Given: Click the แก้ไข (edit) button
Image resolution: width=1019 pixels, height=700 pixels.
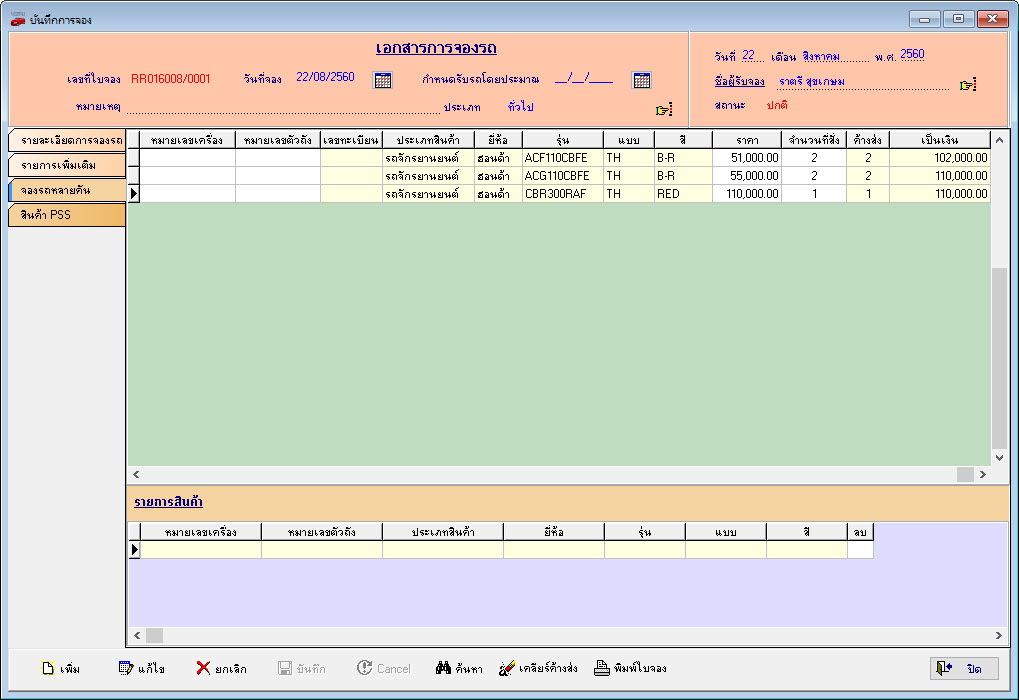Looking at the screenshot, I should pos(142,668).
